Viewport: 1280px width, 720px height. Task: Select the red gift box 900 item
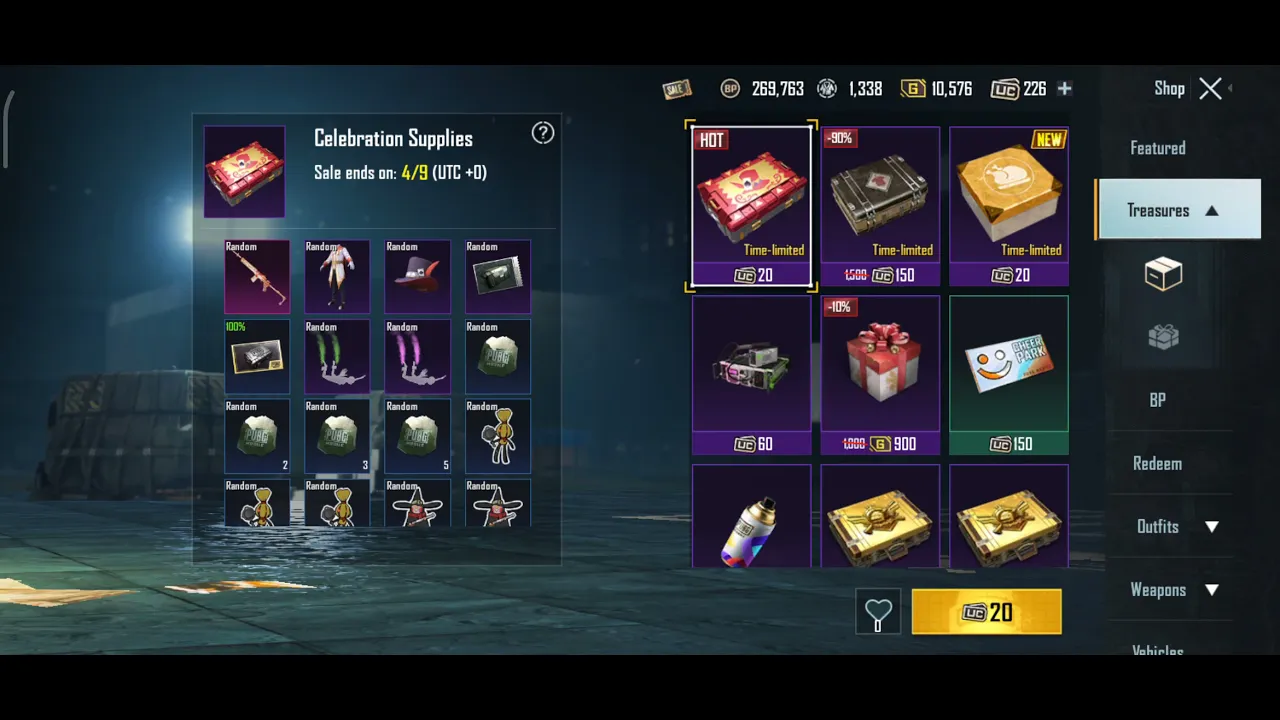[x=880, y=375]
